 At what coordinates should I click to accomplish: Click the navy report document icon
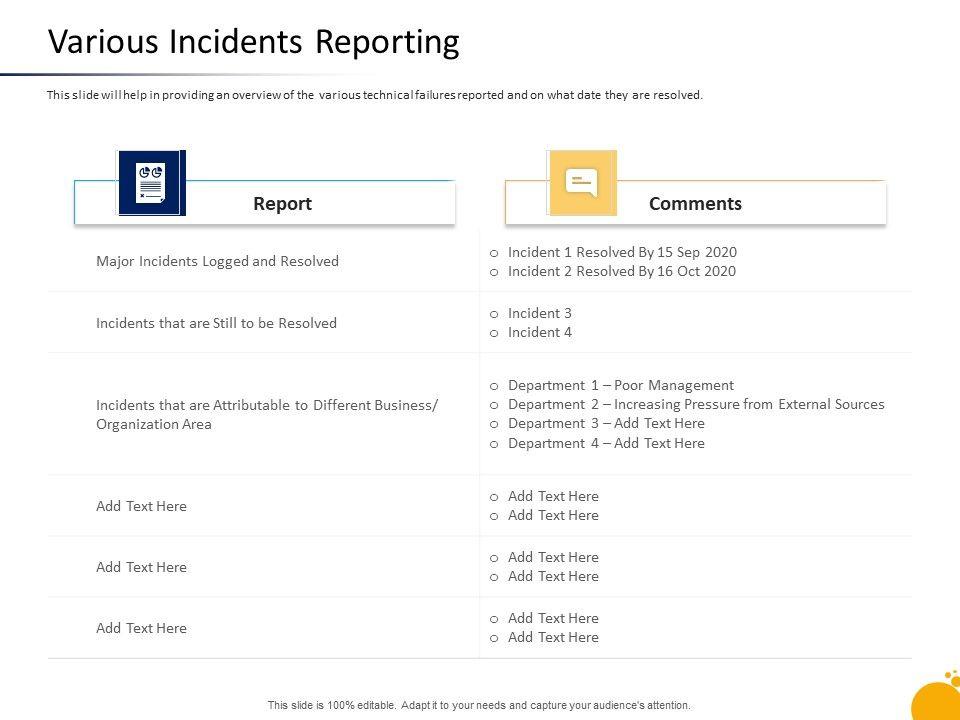151,183
